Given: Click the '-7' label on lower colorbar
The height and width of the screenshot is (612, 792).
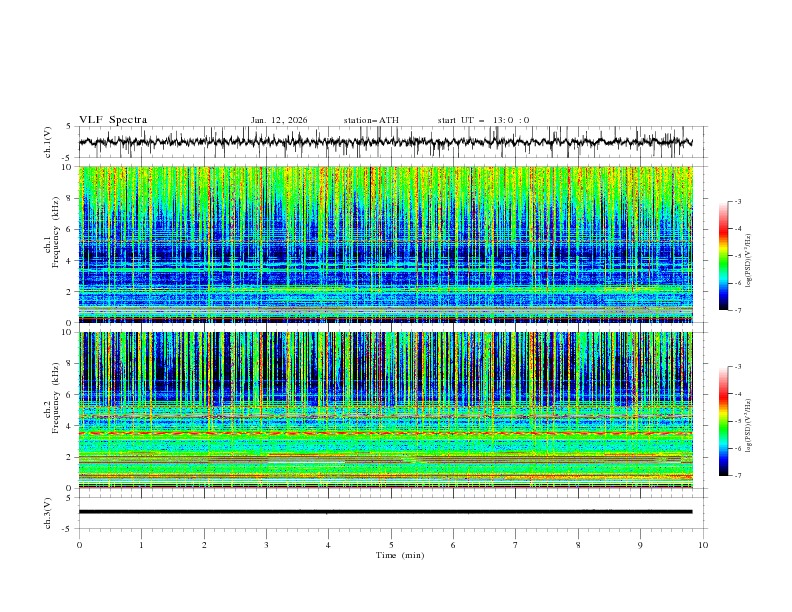Looking at the screenshot, I should point(737,475).
